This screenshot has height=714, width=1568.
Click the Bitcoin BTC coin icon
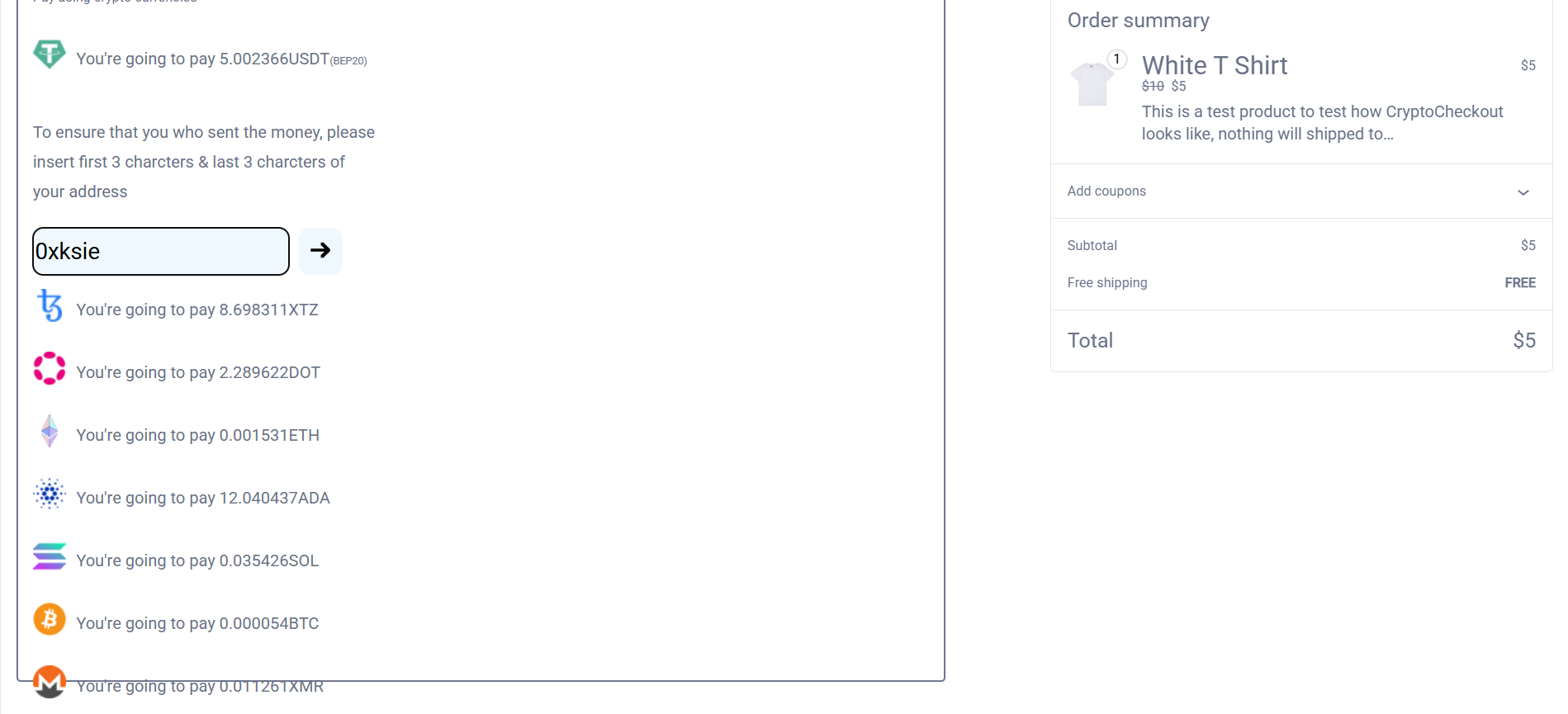pos(50,619)
